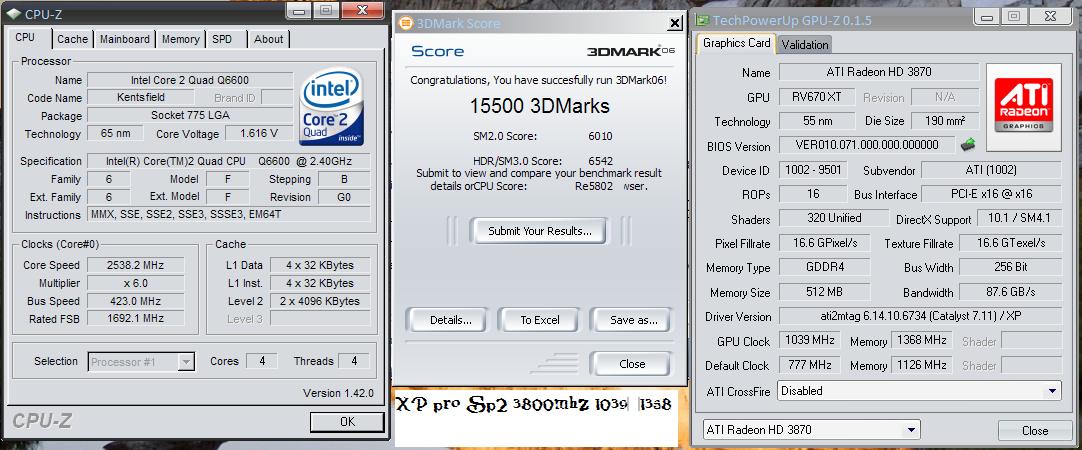Image resolution: width=1082 pixels, height=450 pixels.
Task: Click the Close button in GPU-Z
Action: coord(1034,430)
